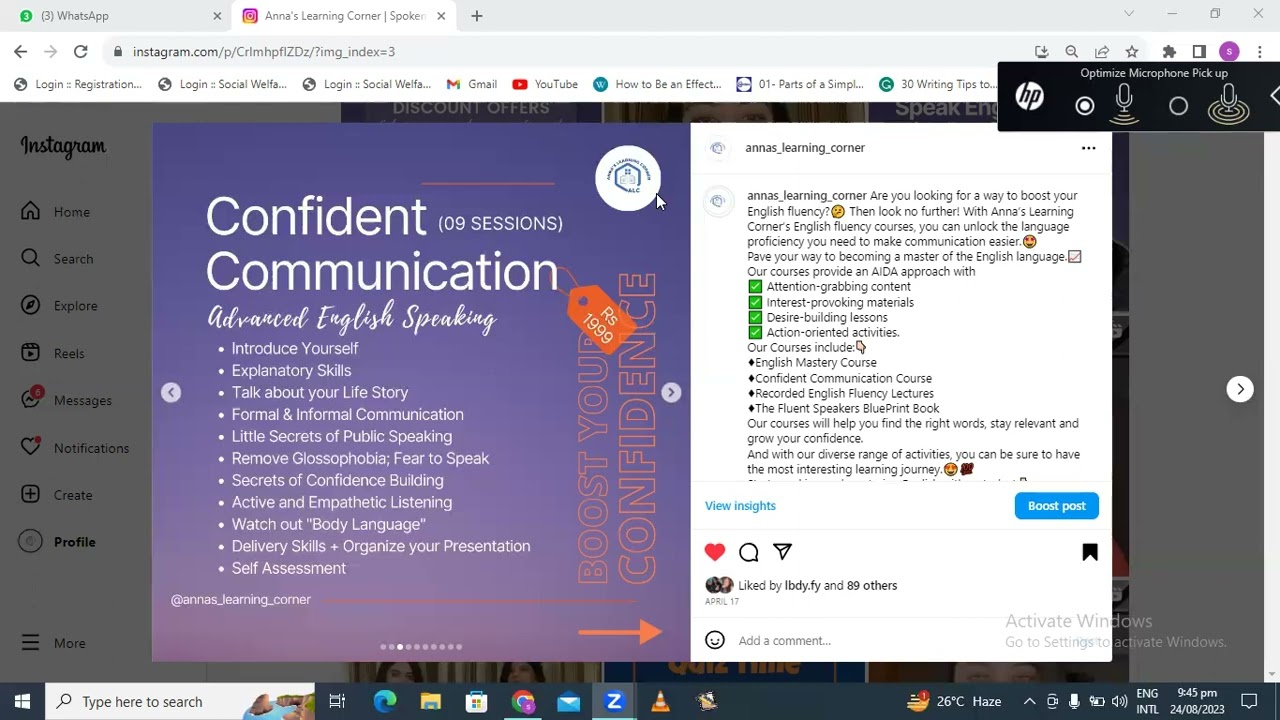Open the YouTube bookmark
This screenshot has height=720, width=1280.
coord(545,84)
